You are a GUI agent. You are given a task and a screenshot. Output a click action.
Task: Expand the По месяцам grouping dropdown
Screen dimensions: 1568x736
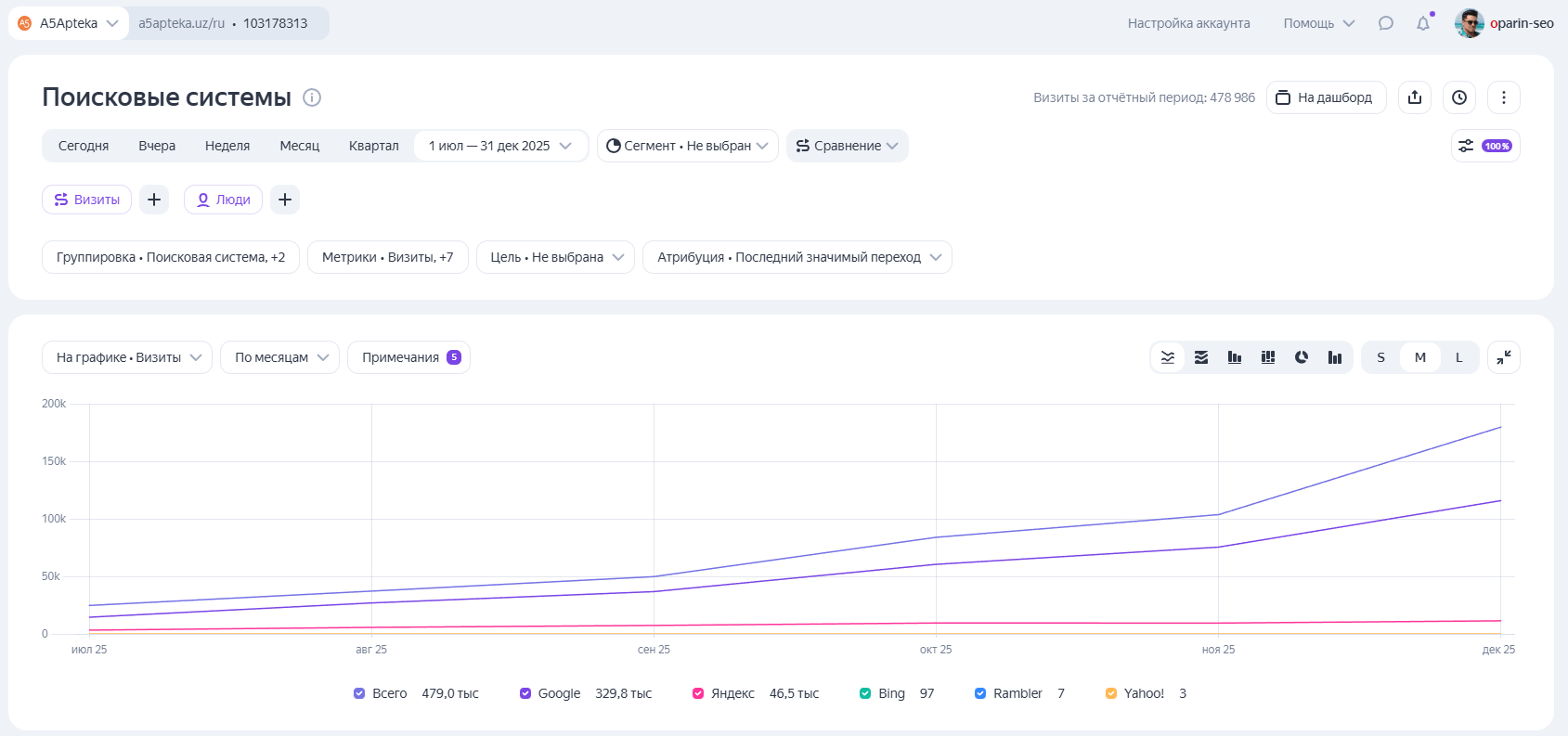279,357
